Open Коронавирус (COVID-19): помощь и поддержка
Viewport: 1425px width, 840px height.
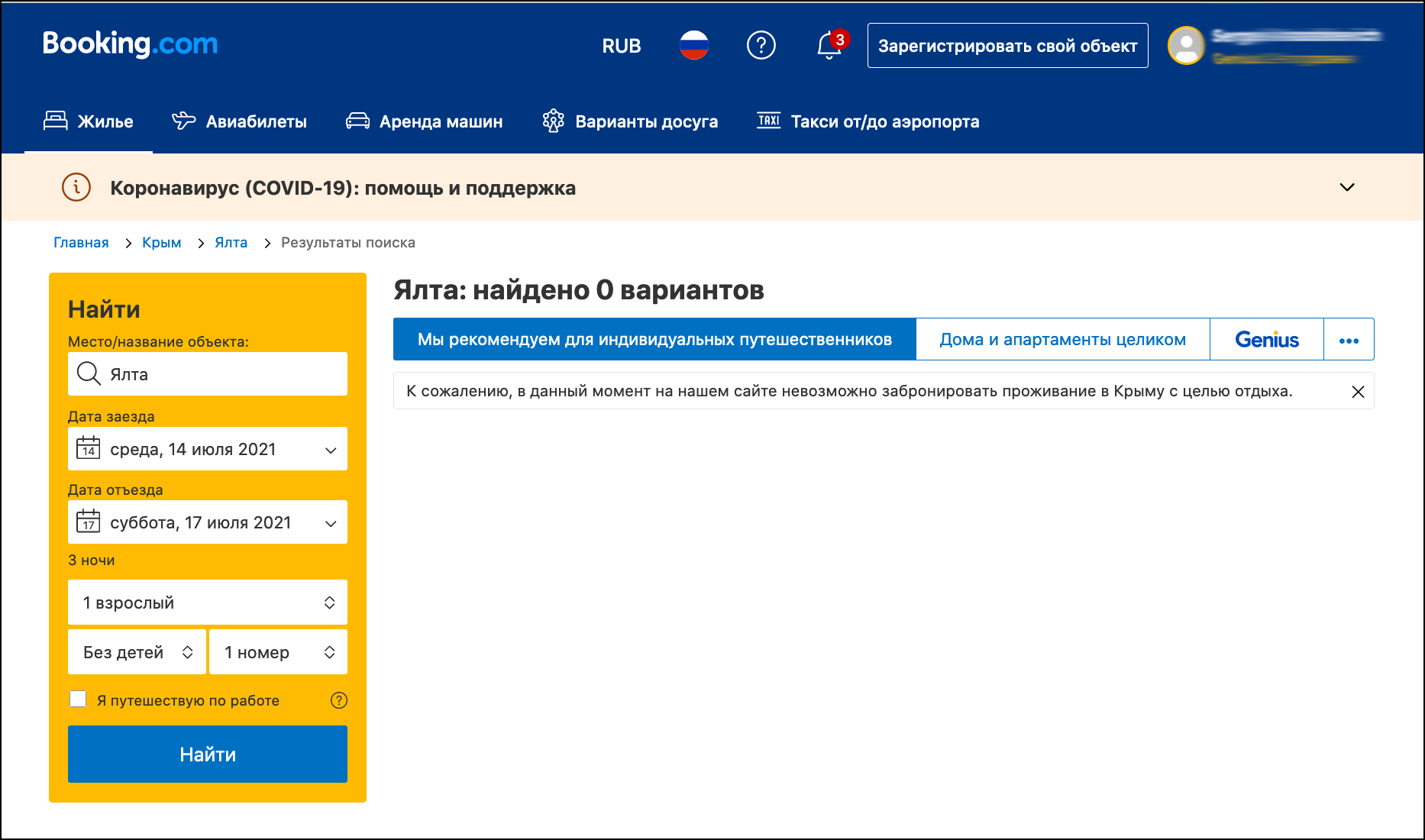pyautogui.click(x=343, y=188)
